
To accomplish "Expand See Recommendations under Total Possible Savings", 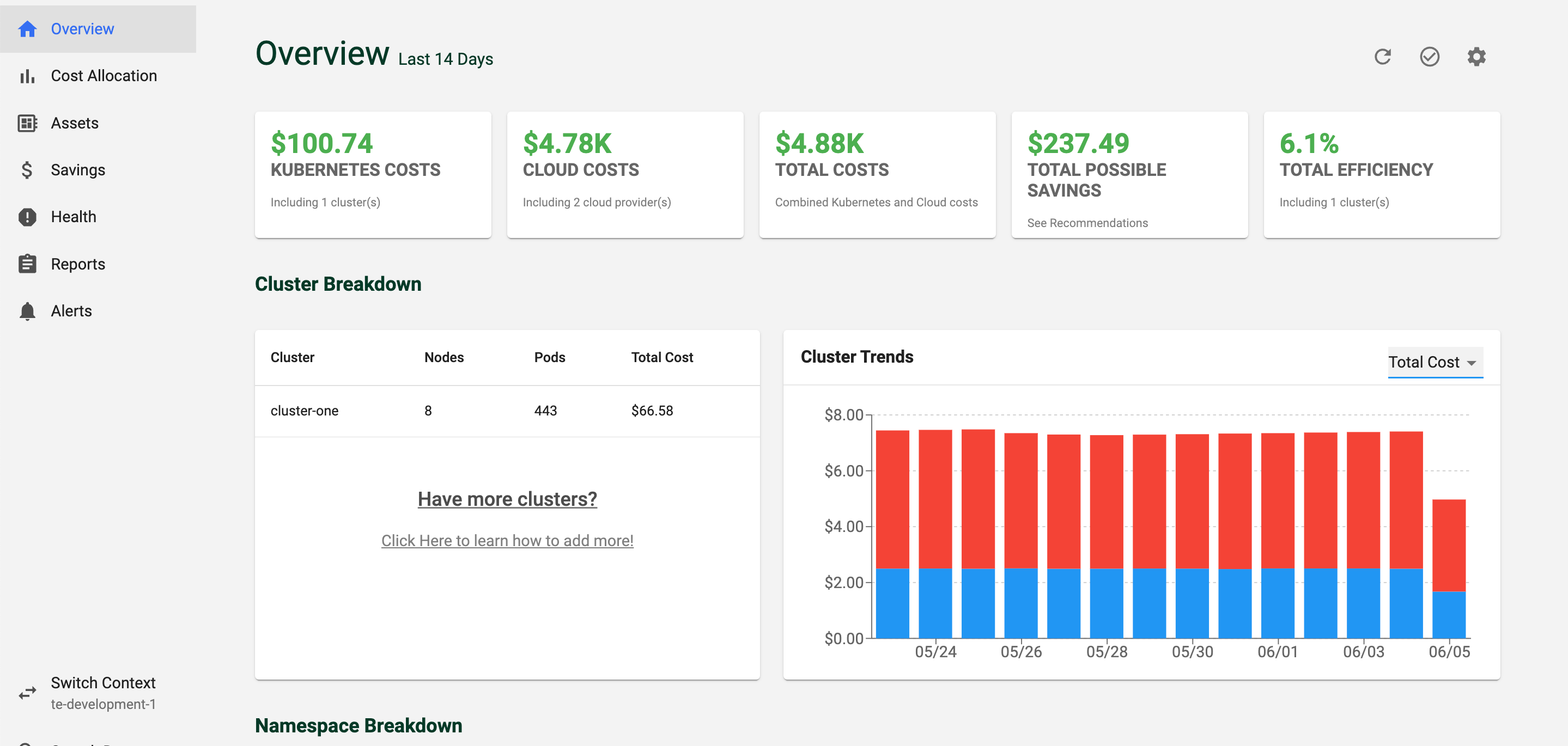I will [1088, 222].
